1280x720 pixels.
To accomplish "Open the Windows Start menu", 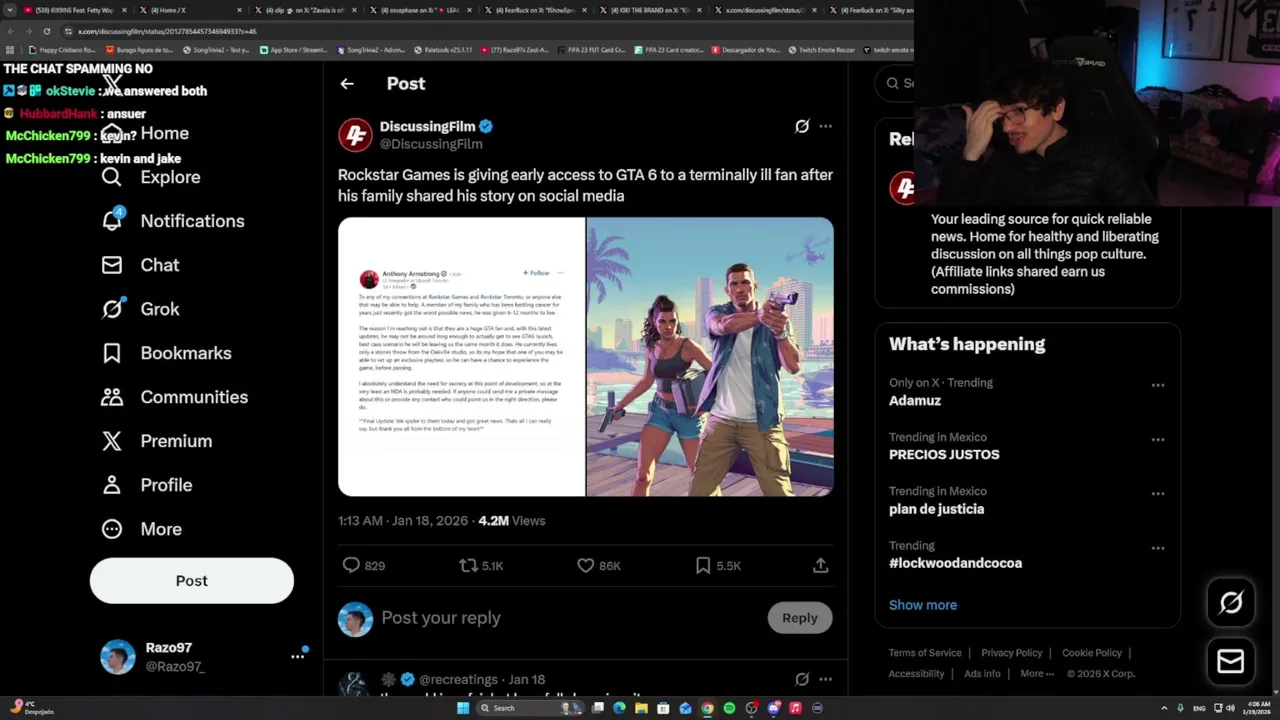I will (463, 708).
